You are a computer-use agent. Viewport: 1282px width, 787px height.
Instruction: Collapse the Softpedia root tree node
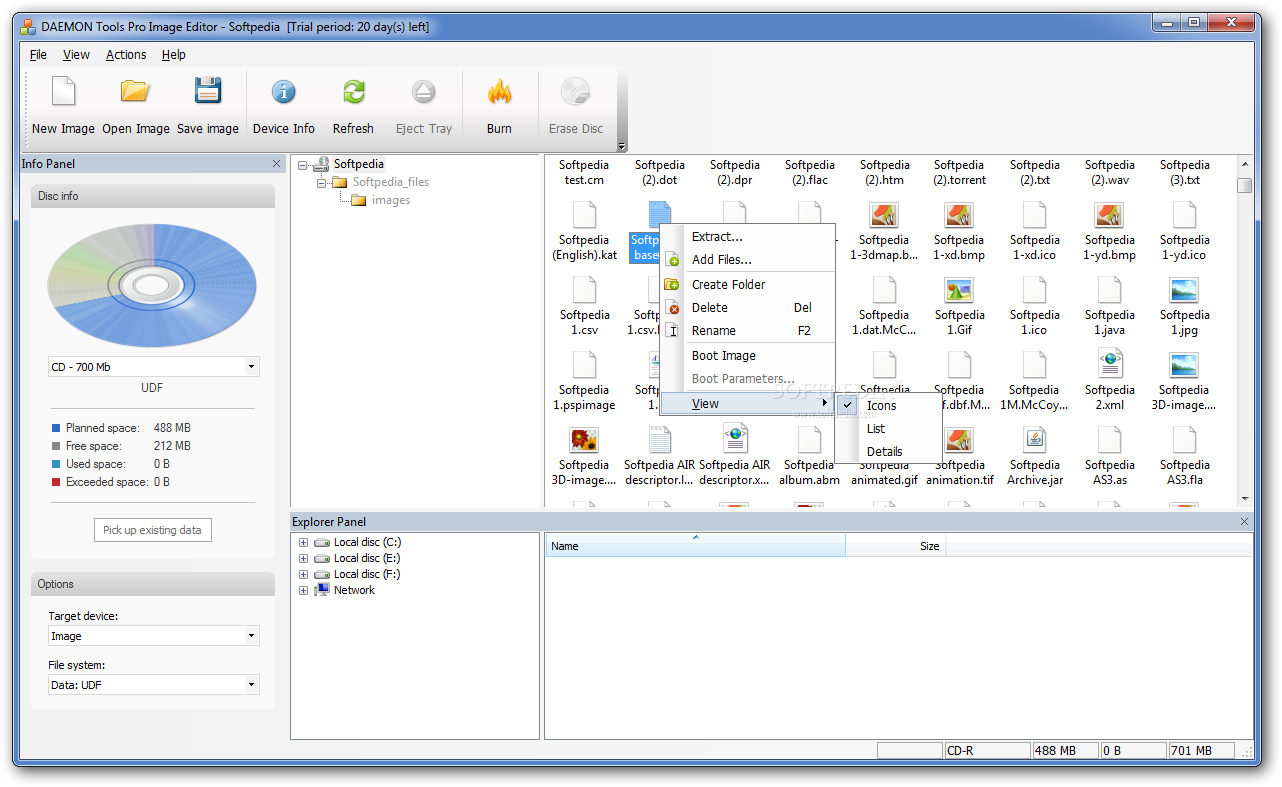click(x=303, y=165)
